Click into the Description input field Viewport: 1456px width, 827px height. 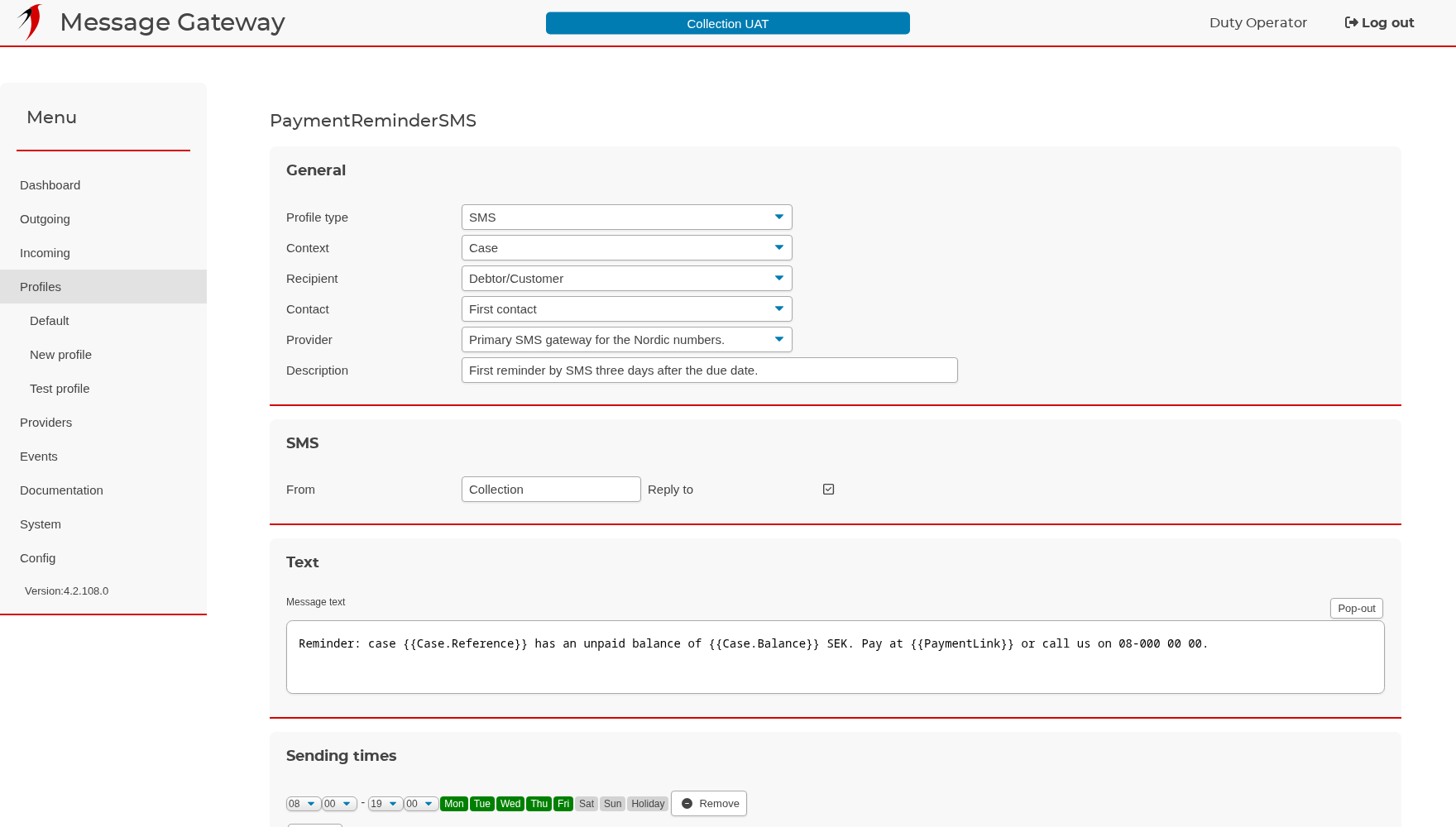click(710, 370)
